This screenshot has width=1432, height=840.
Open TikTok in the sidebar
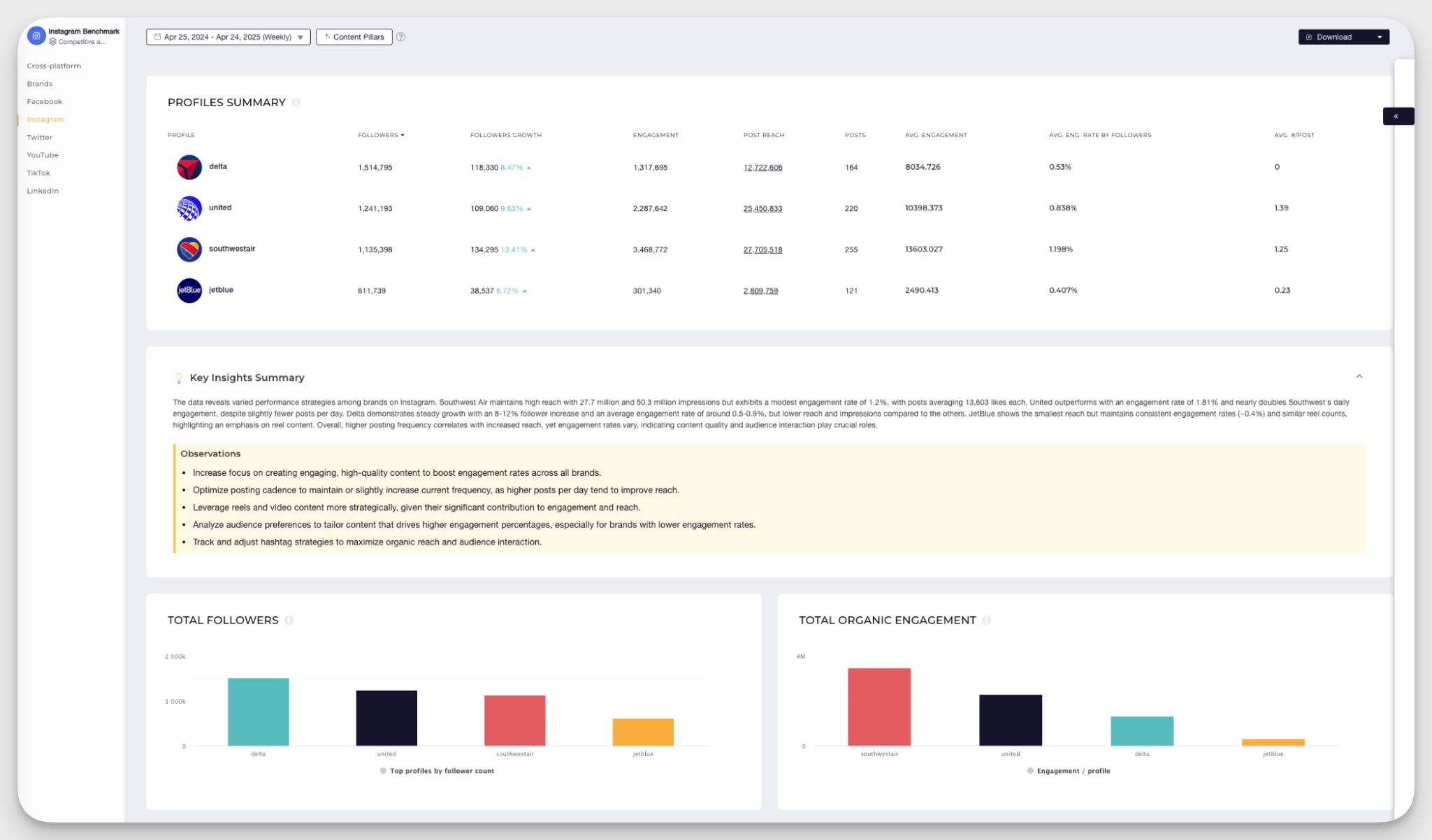coord(38,173)
